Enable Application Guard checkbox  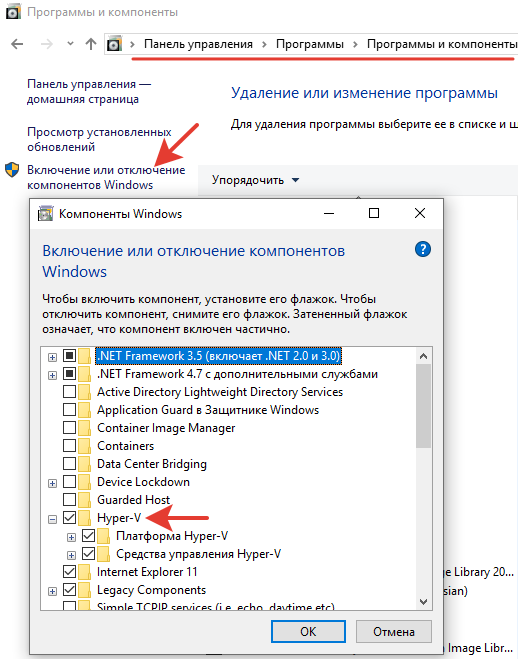[69, 410]
